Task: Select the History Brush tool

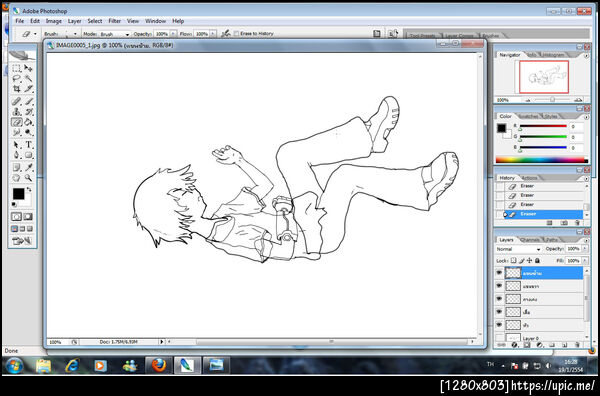Action: coord(28,112)
